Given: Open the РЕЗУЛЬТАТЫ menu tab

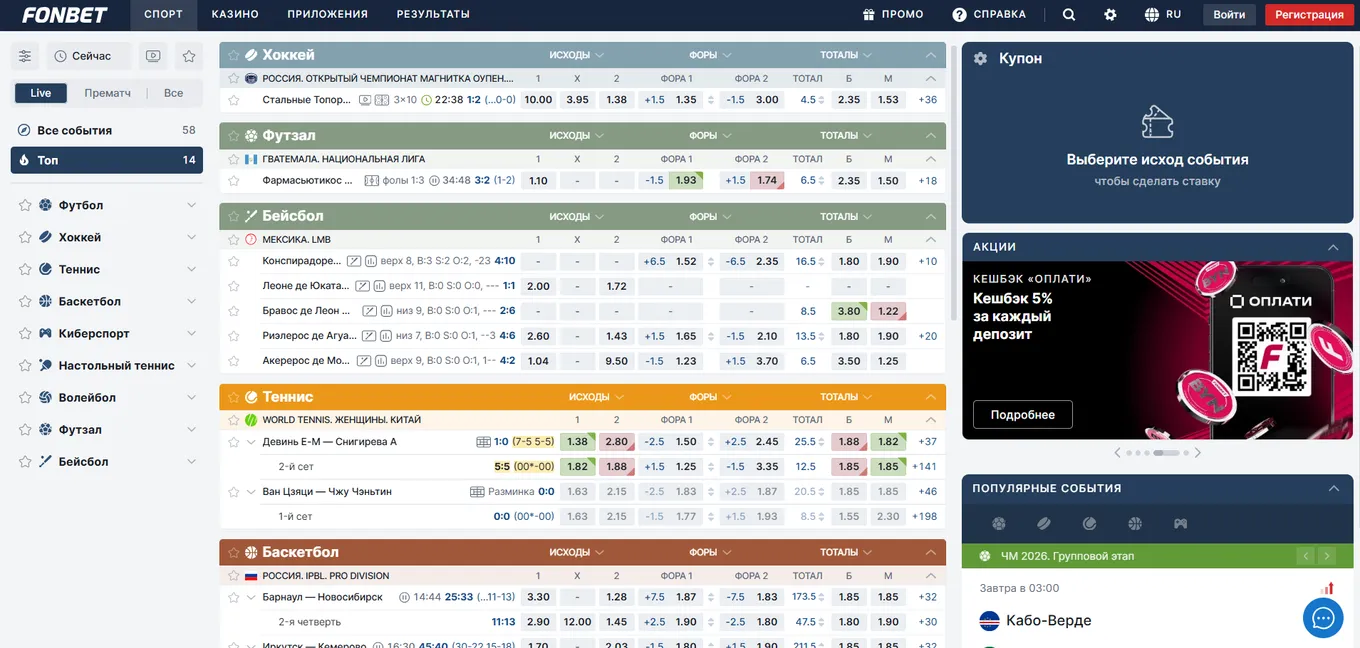Looking at the screenshot, I should point(433,15).
